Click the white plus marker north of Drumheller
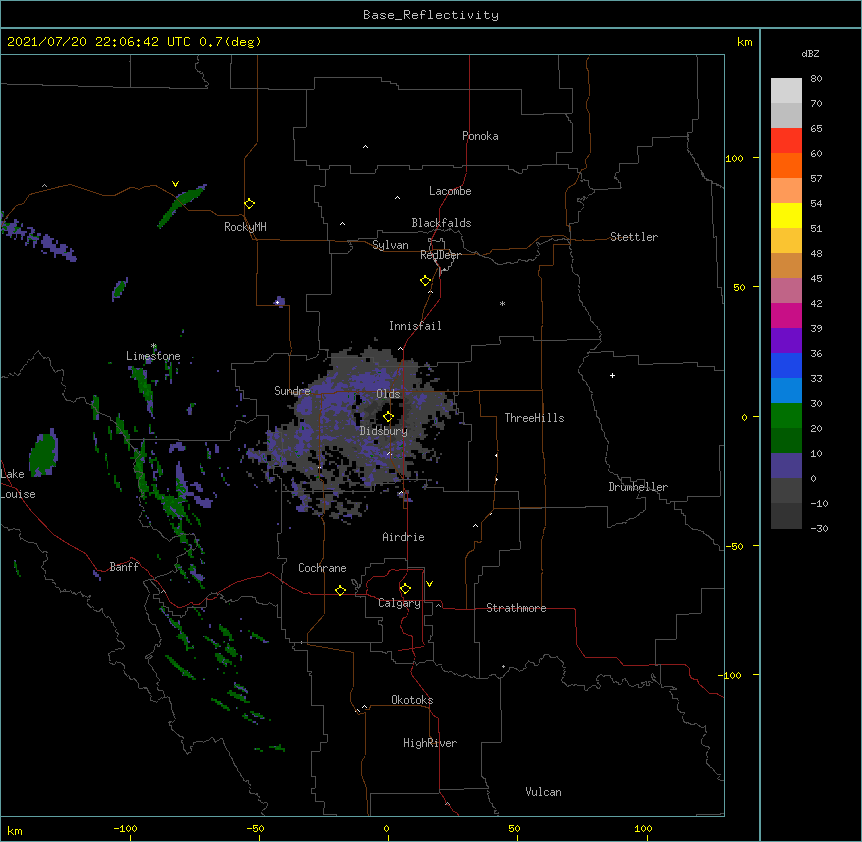The width and height of the screenshot is (862, 842). tap(612, 375)
